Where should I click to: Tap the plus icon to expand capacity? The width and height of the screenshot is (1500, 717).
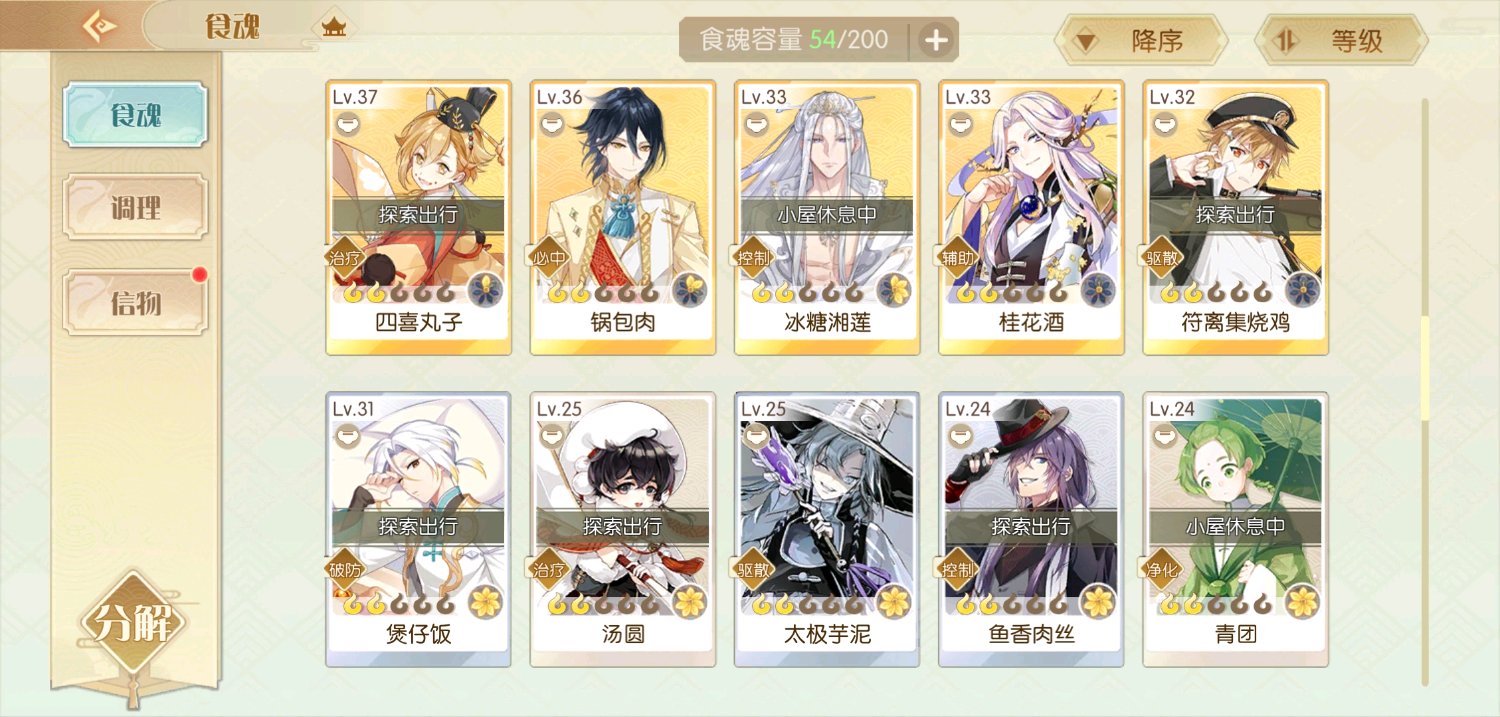click(936, 40)
